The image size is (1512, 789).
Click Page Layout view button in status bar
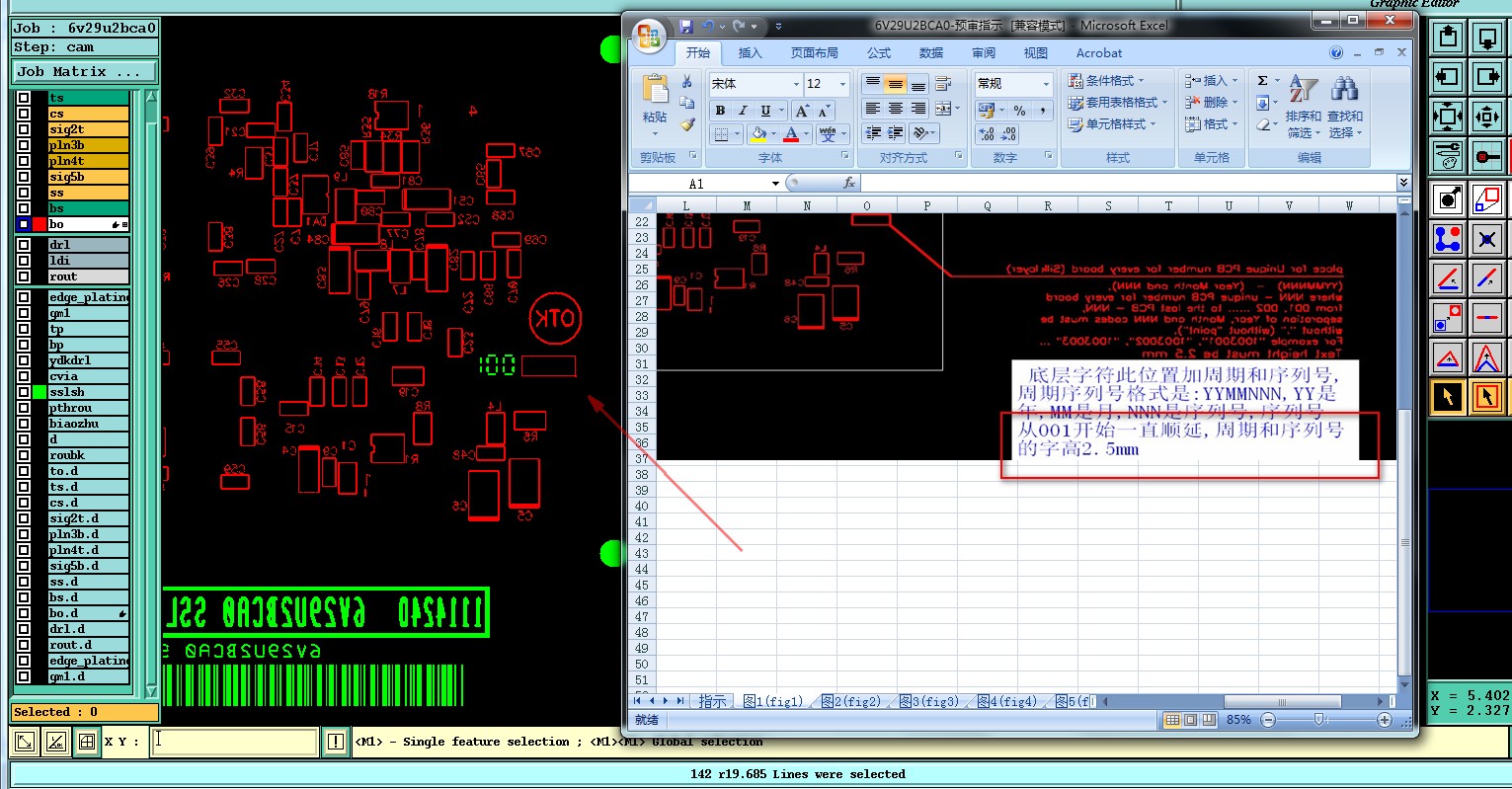tap(1190, 720)
